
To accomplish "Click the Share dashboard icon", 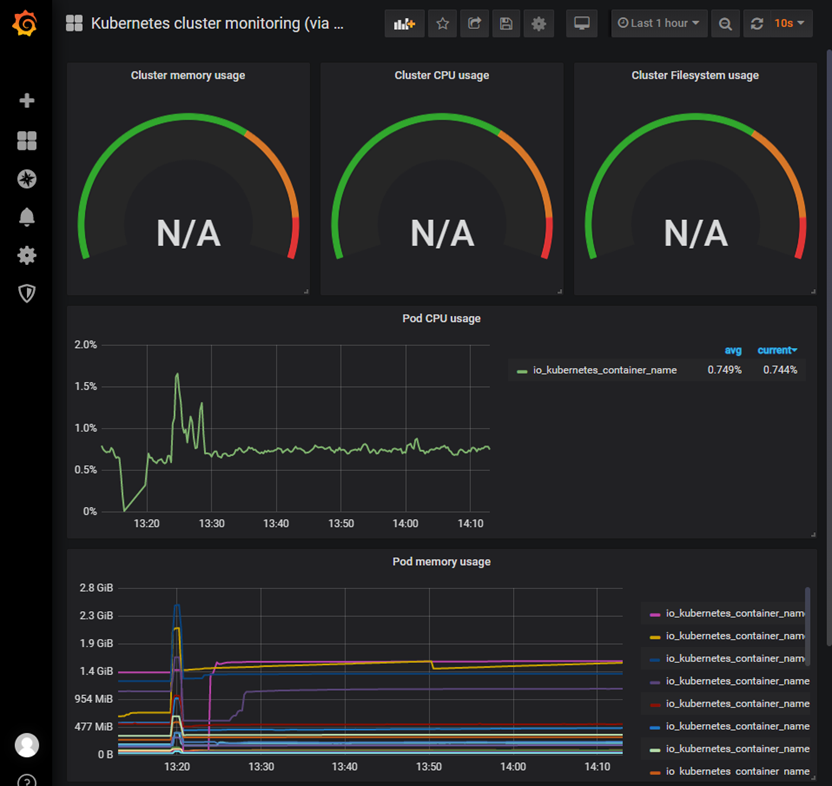I will click(474, 23).
